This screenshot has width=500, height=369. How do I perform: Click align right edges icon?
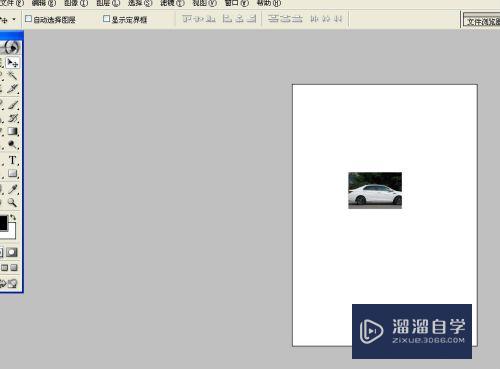252,19
